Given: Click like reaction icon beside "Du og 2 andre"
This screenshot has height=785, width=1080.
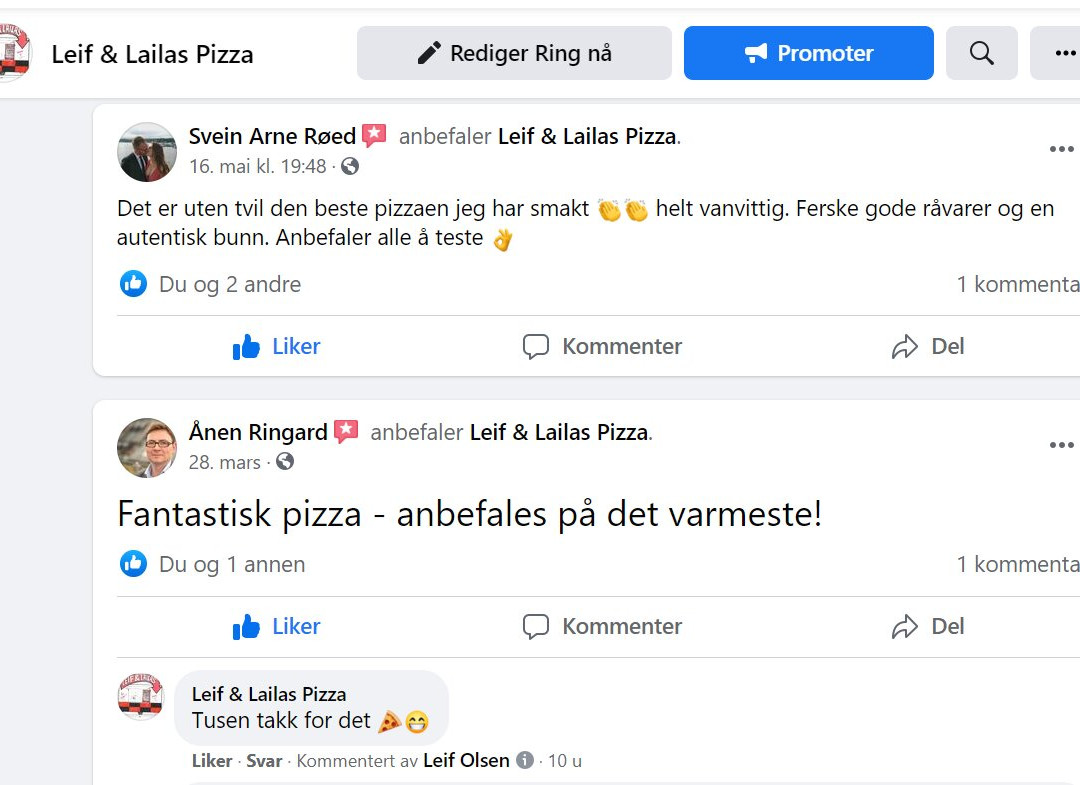Looking at the screenshot, I should tap(133, 284).
